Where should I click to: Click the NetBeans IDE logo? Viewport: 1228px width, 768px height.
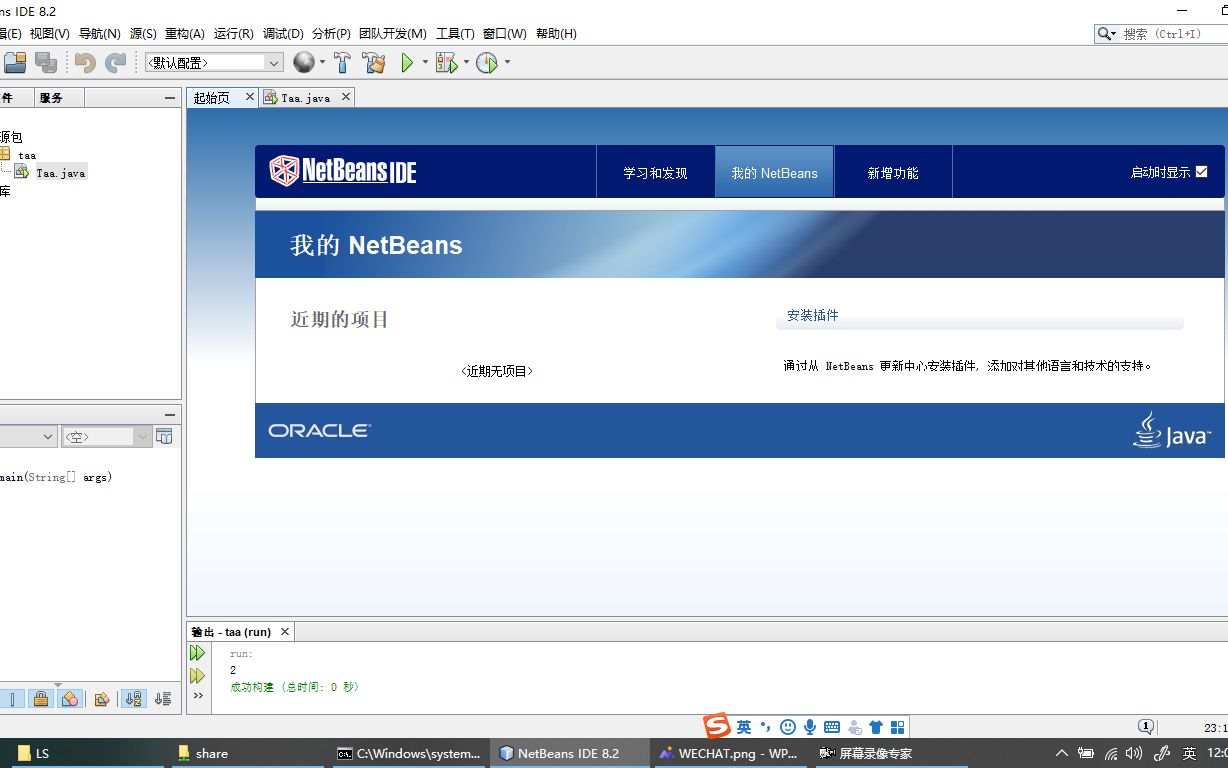343,171
